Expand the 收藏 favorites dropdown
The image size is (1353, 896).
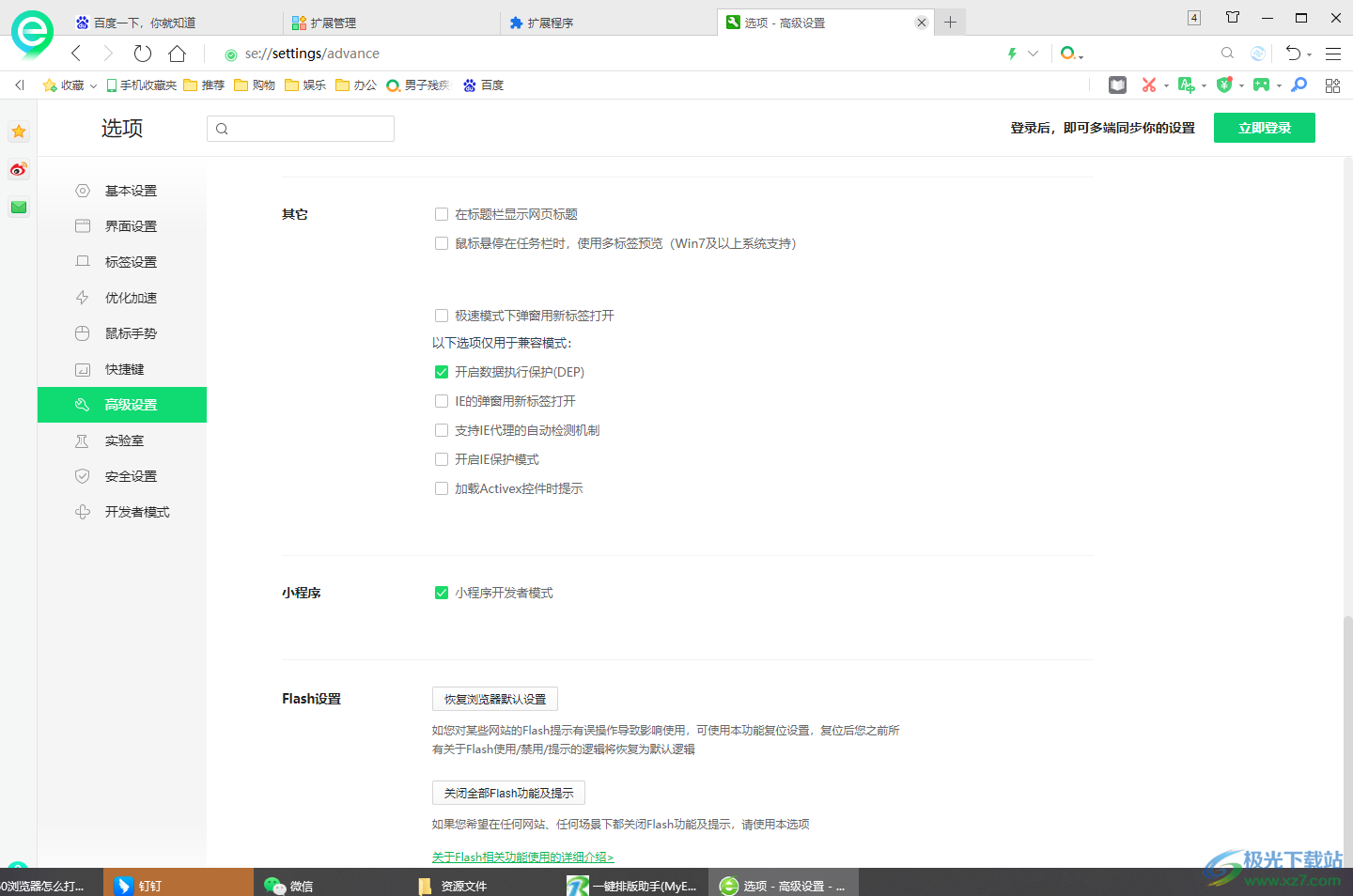93,85
